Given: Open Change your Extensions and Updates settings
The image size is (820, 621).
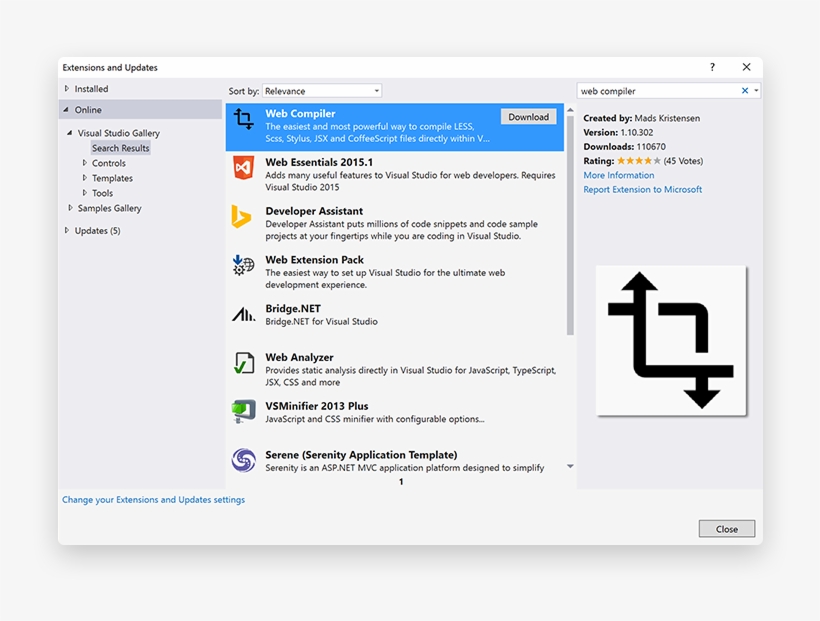Looking at the screenshot, I should (x=153, y=500).
